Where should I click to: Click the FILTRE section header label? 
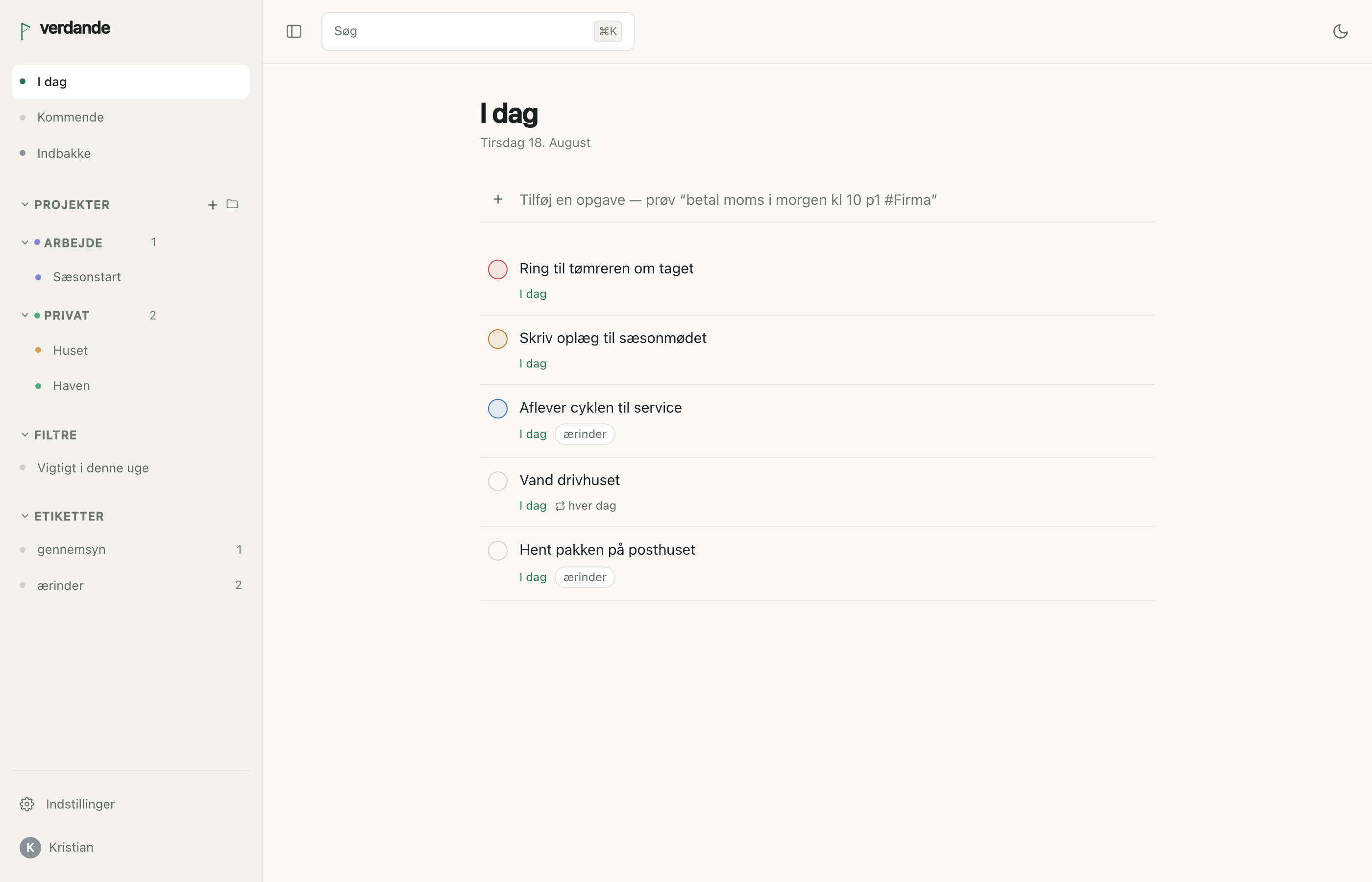point(55,435)
